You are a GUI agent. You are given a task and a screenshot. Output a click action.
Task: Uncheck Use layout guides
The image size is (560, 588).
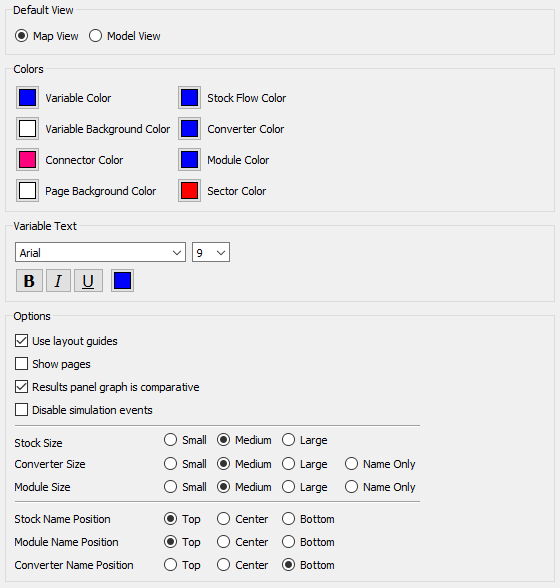click(x=21, y=341)
